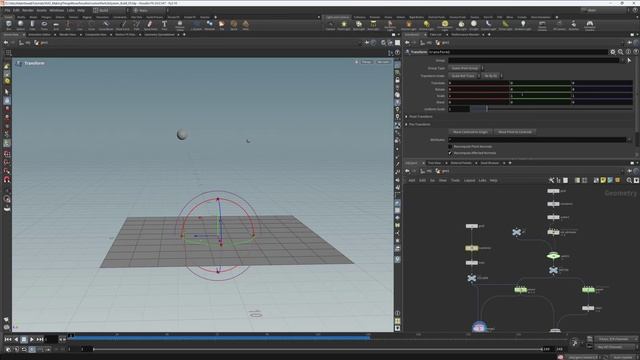Open the Render menu

28,10
